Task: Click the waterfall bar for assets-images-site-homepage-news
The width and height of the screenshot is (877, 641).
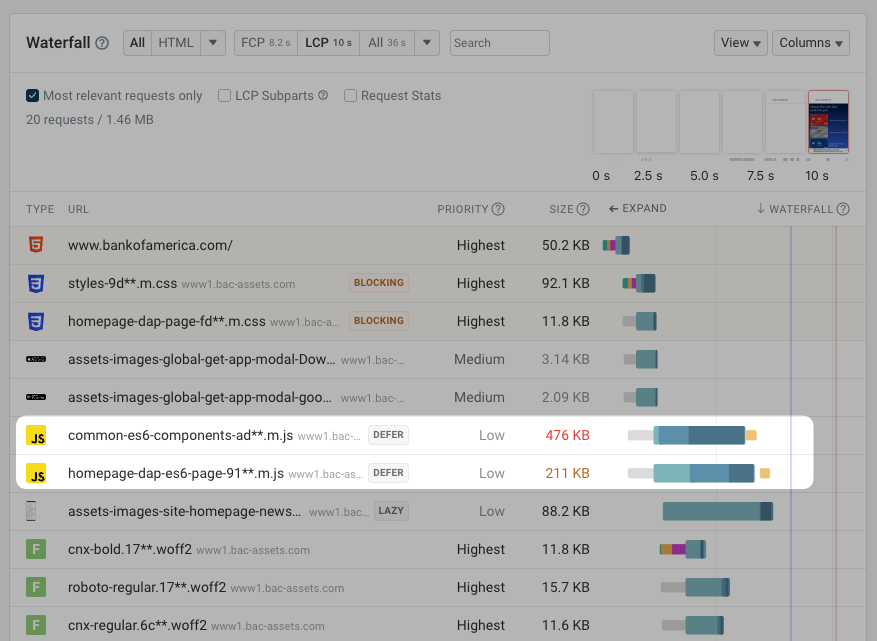Action: tap(716, 511)
